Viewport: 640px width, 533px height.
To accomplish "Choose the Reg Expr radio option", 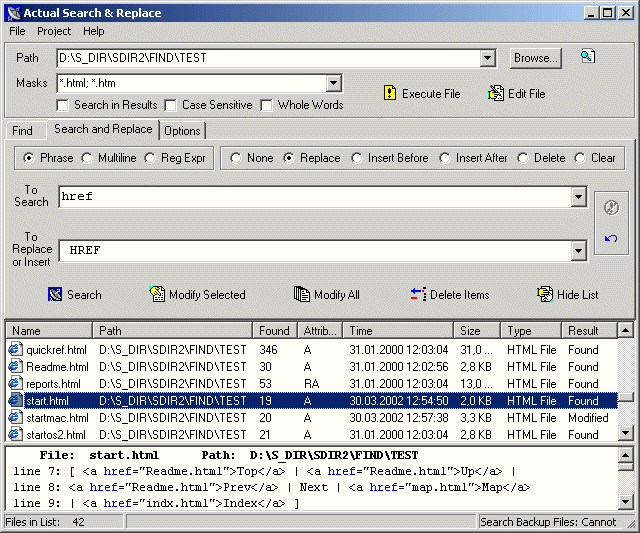I will pyautogui.click(x=150, y=158).
